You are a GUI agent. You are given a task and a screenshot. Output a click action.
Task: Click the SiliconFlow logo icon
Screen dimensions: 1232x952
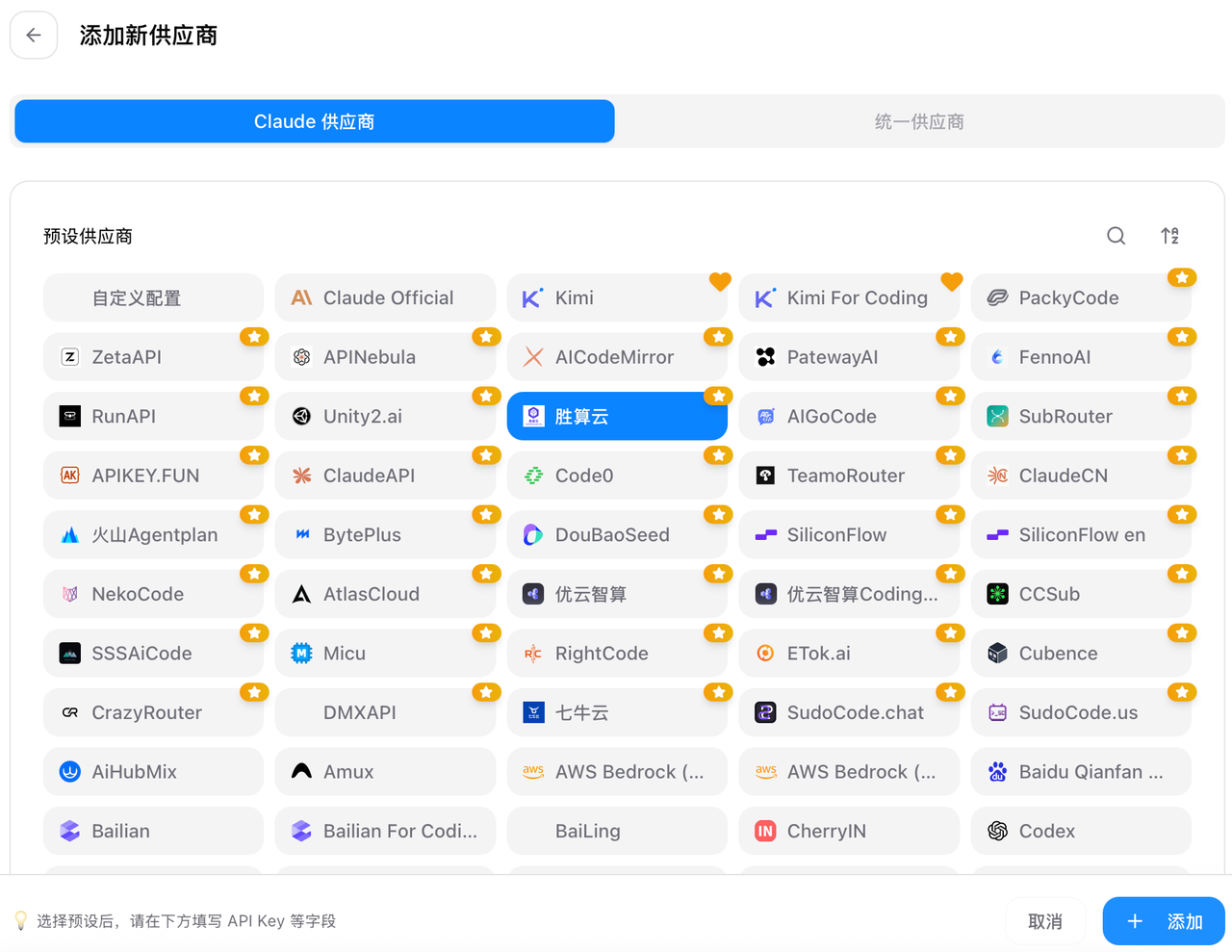tap(765, 534)
